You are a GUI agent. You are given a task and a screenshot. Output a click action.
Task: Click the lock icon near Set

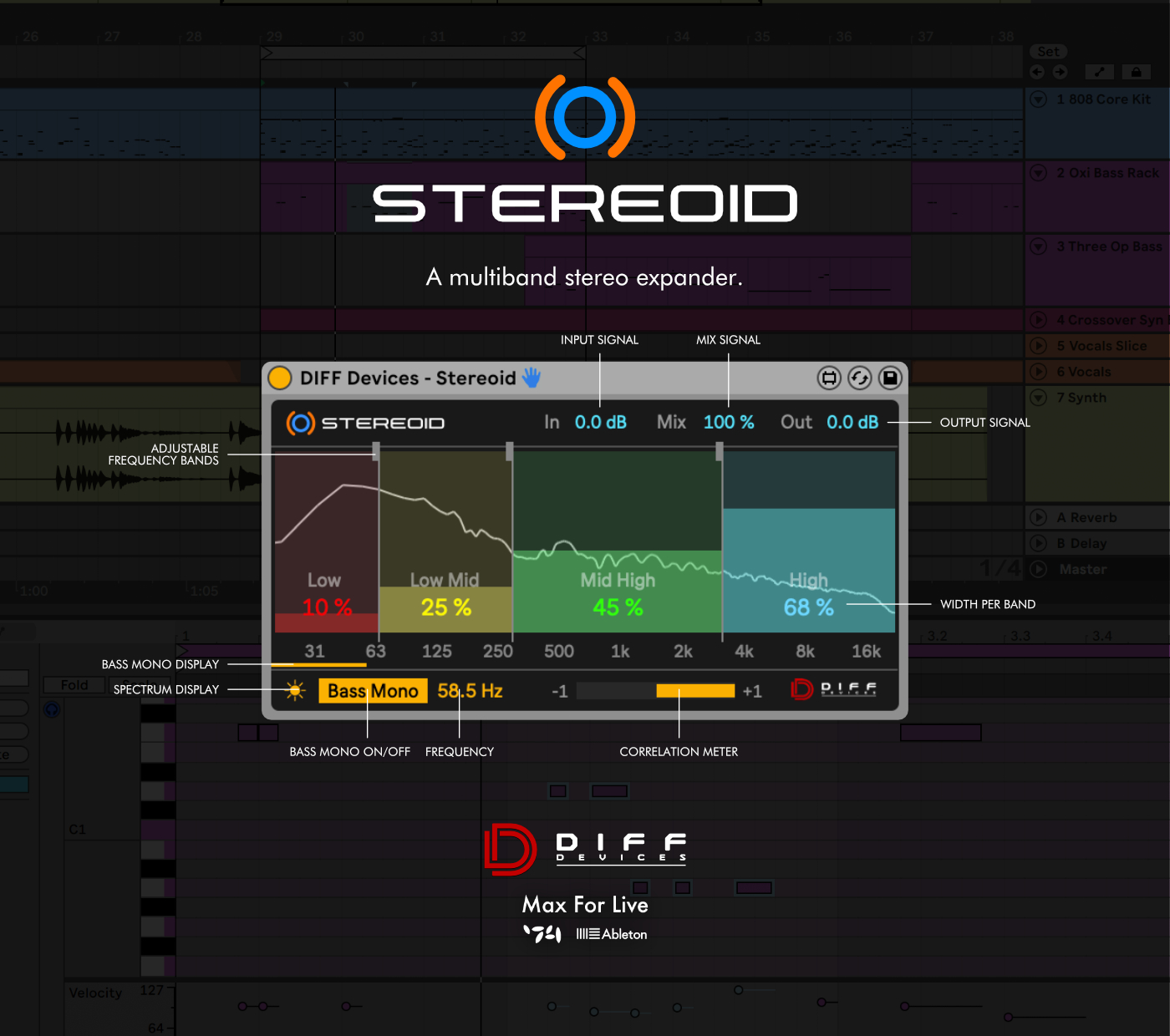tap(1136, 73)
